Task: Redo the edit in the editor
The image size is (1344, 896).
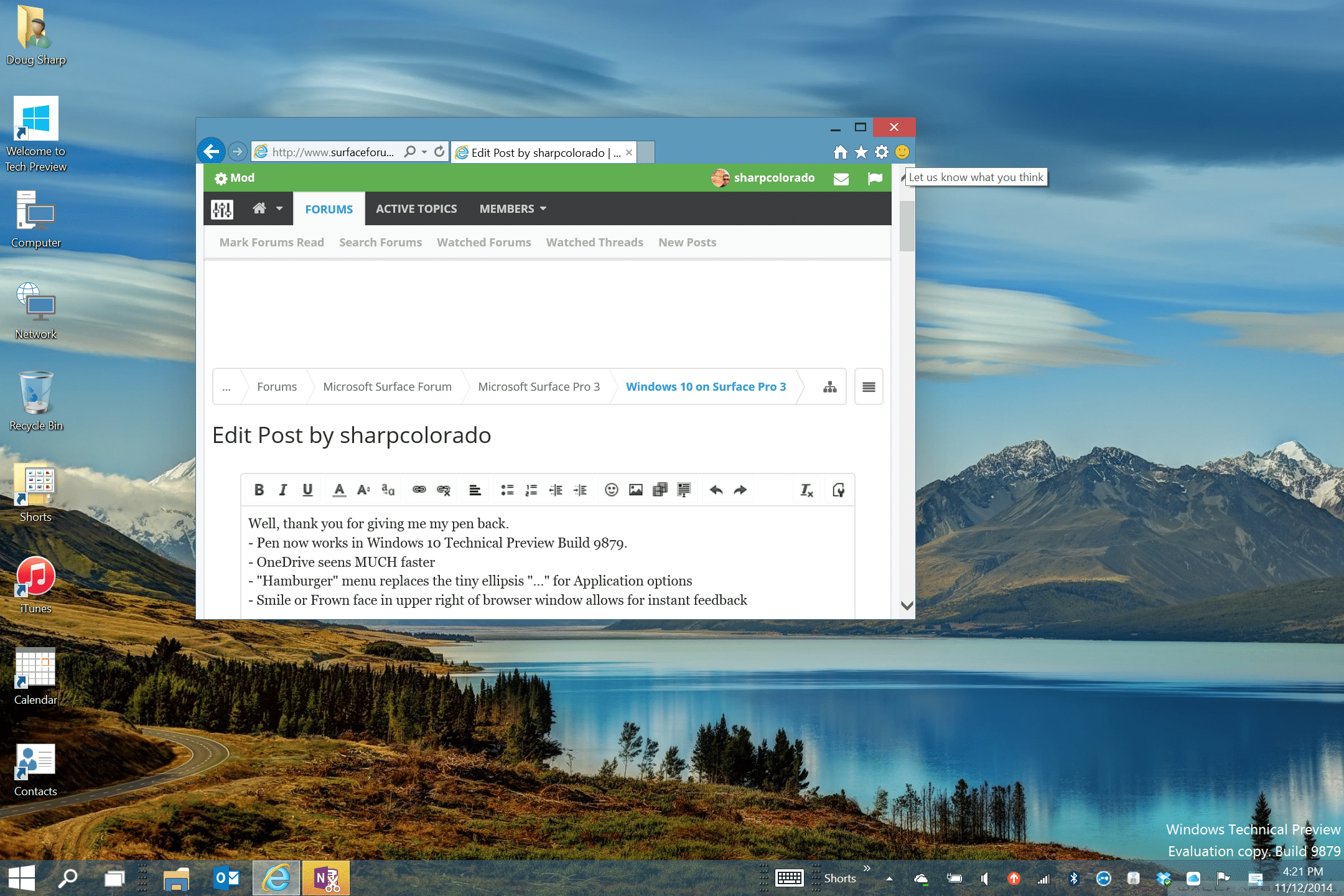Action: (x=740, y=490)
